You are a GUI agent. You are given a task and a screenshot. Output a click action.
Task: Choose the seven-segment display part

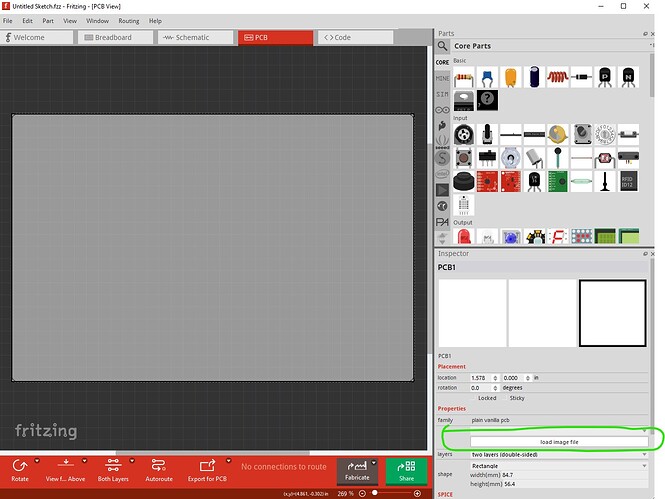point(558,237)
